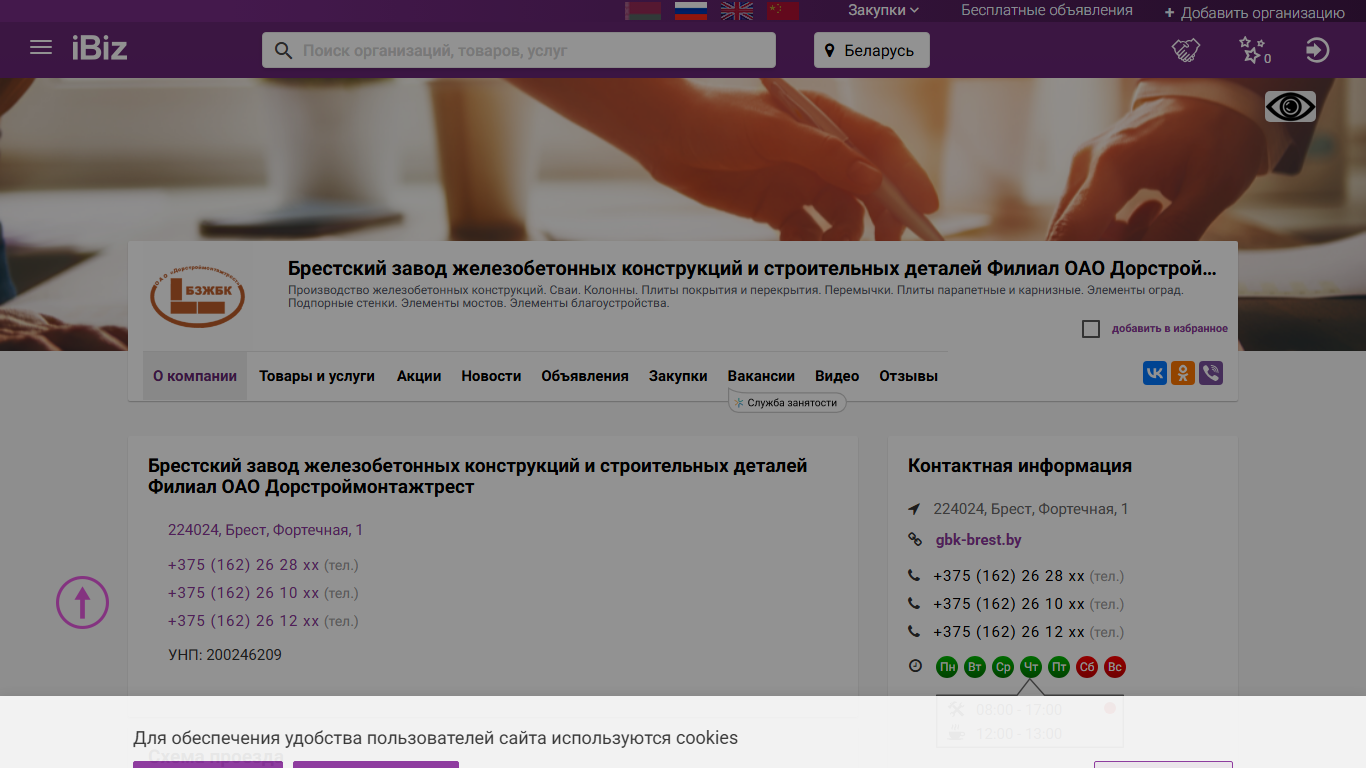Click the УНП: 200246209 text
The width and height of the screenshot is (1366, 768).
pyautogui.click(x=225, y=655)
